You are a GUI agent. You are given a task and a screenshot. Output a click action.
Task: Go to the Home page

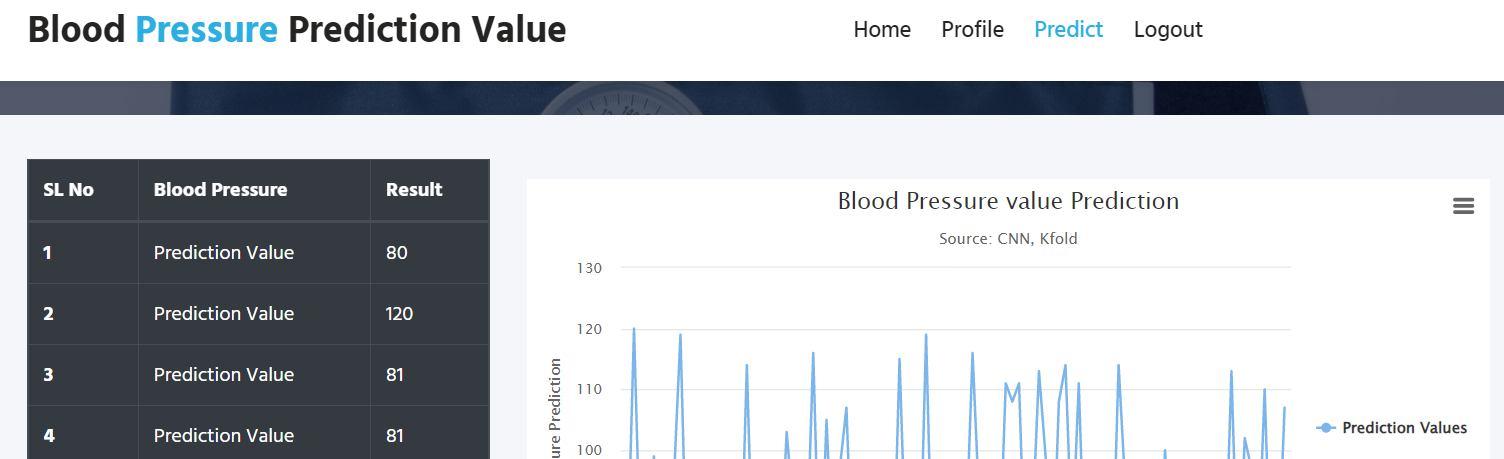coord(882,30)
